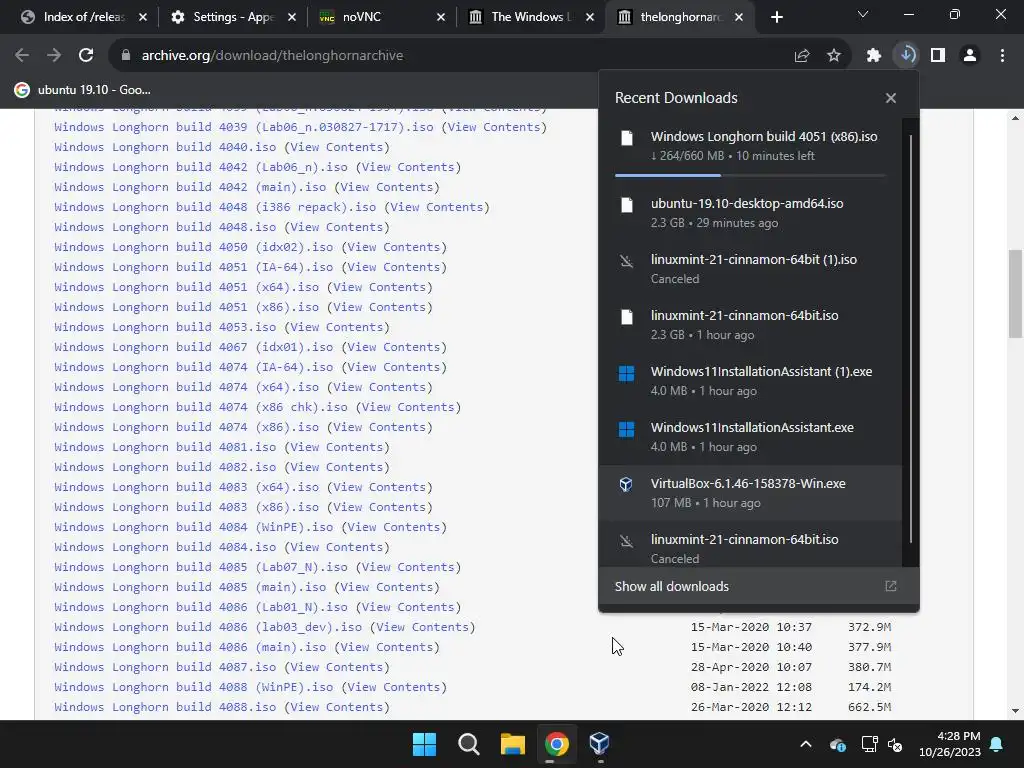Select canceled linuxmint-21-cinnamon-64bit (1).iso entry
The height and width of the screenshot is (768, 1024).
[750, 269]
